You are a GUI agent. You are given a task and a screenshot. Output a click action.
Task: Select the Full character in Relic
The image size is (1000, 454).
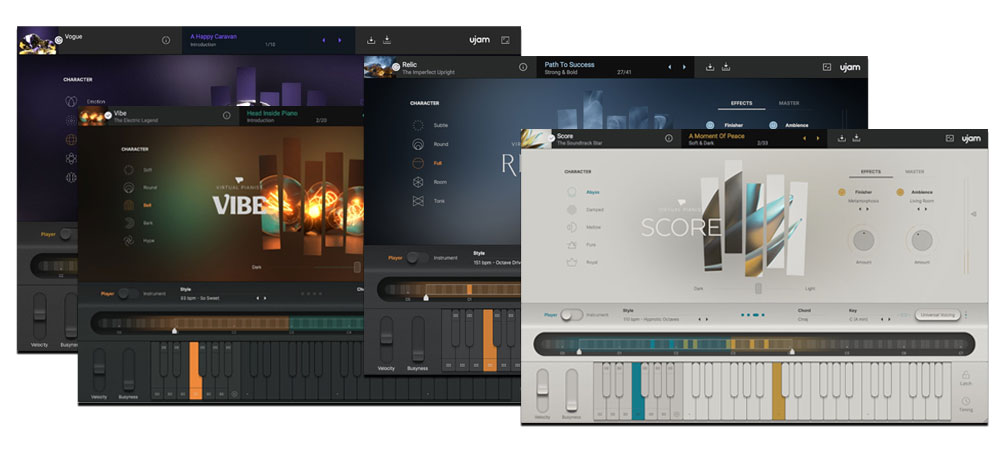pyautogui.click(x=429, y=163)
